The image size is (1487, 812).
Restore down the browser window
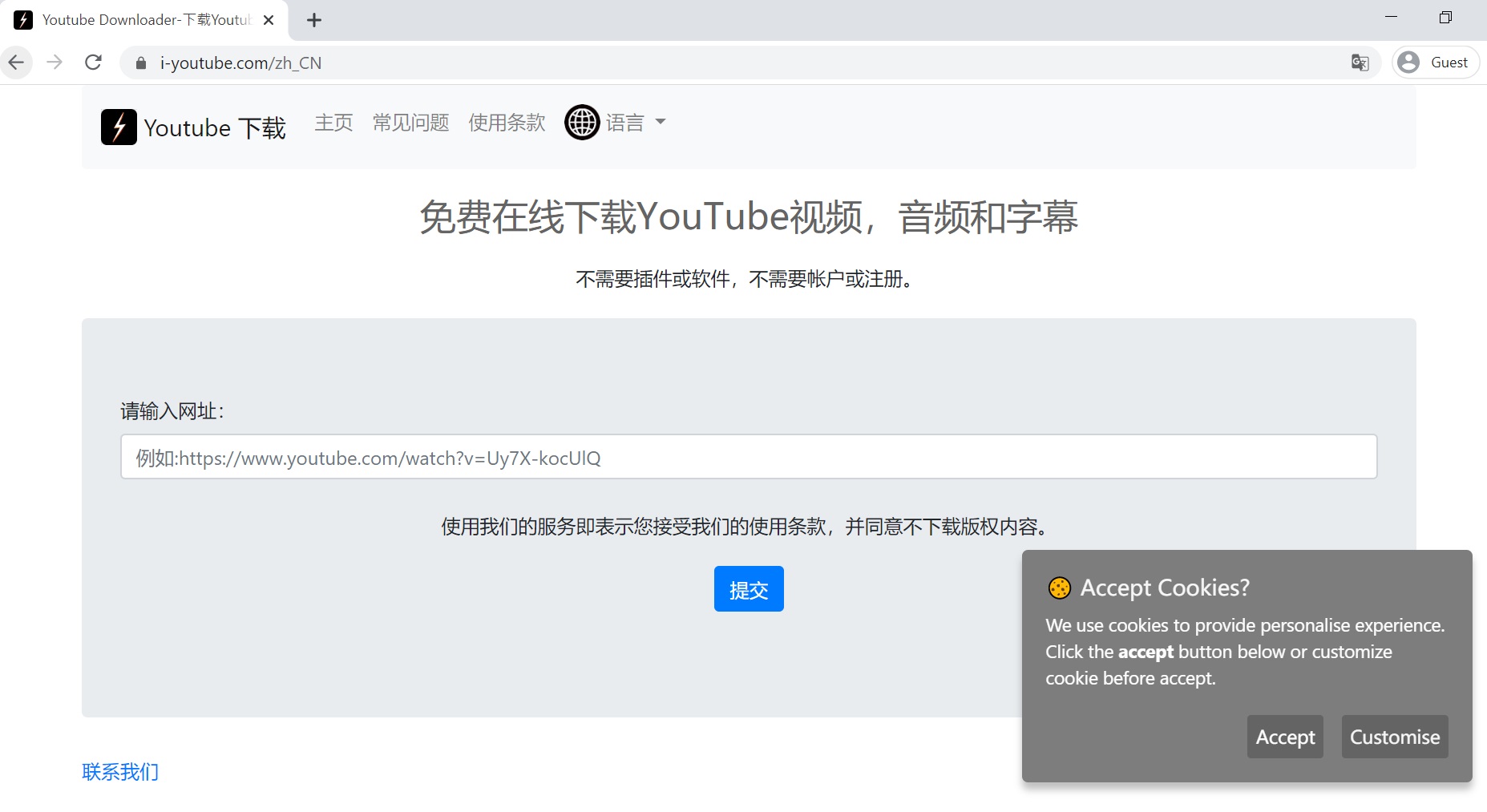[1445, 17]
